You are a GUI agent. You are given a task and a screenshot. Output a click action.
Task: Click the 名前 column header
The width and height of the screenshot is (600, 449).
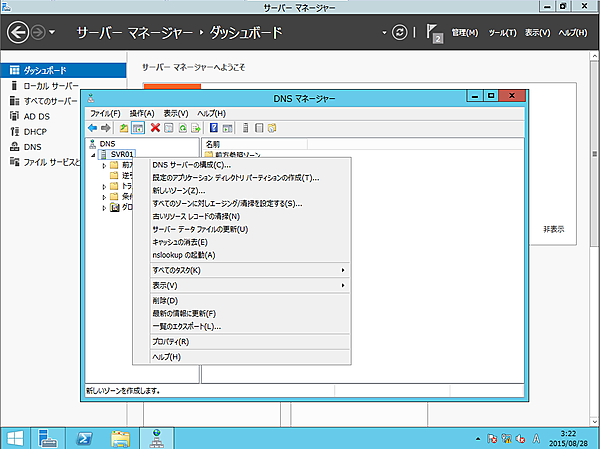[254, 144]
